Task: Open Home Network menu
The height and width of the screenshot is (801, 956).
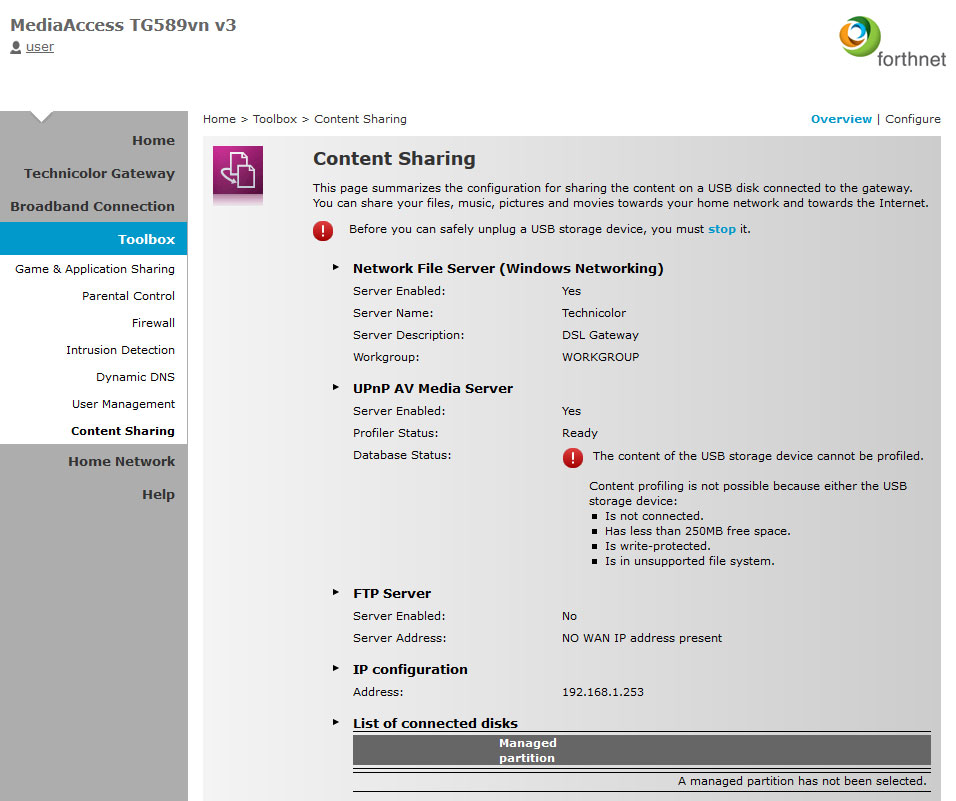Action: pyautogui.click(x=121, y=461)
